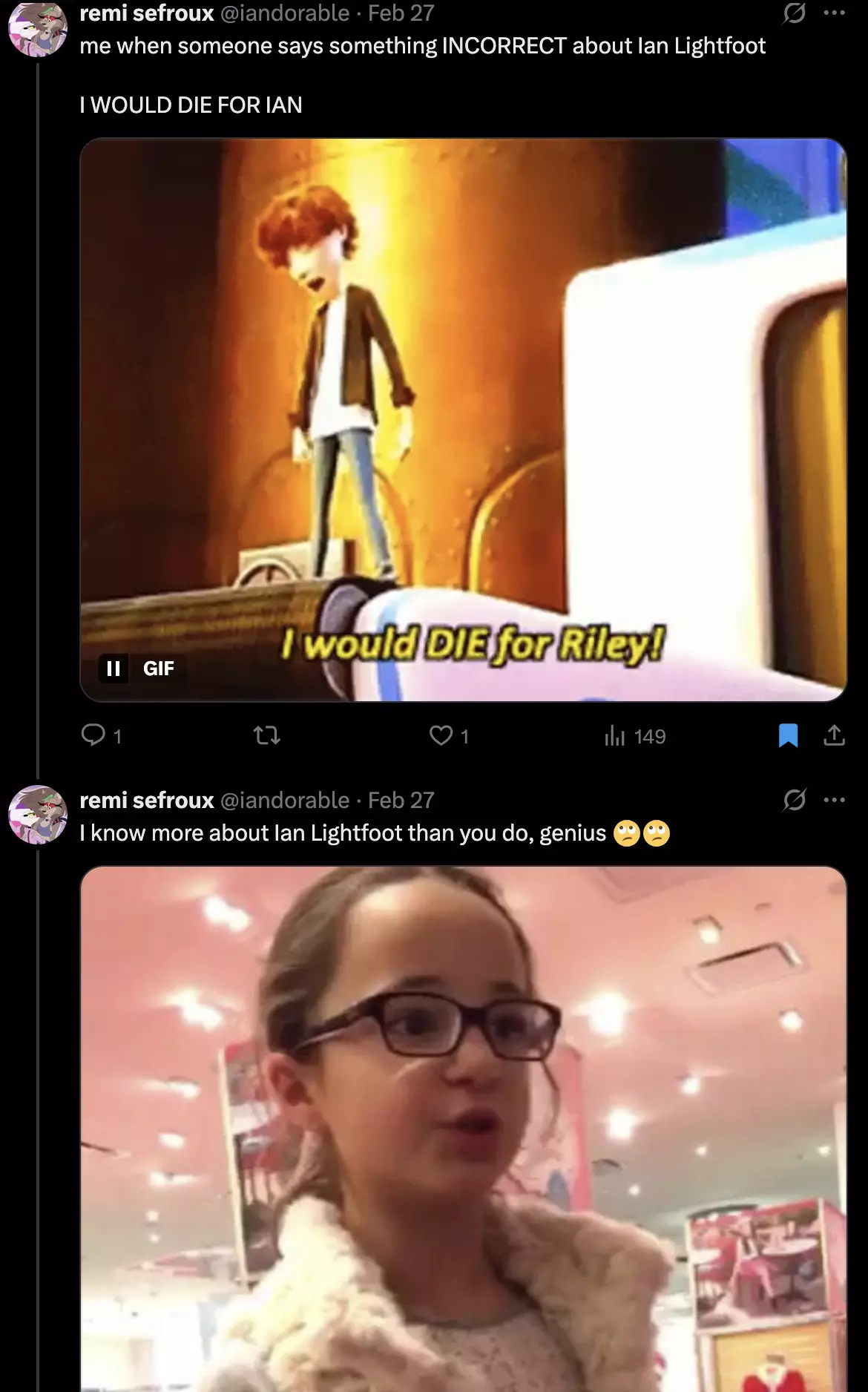Viewport: 868px width, 1392px height.
Task: Retweet the Ian Lightfoot GIF tweet
Action: [267, 735]
